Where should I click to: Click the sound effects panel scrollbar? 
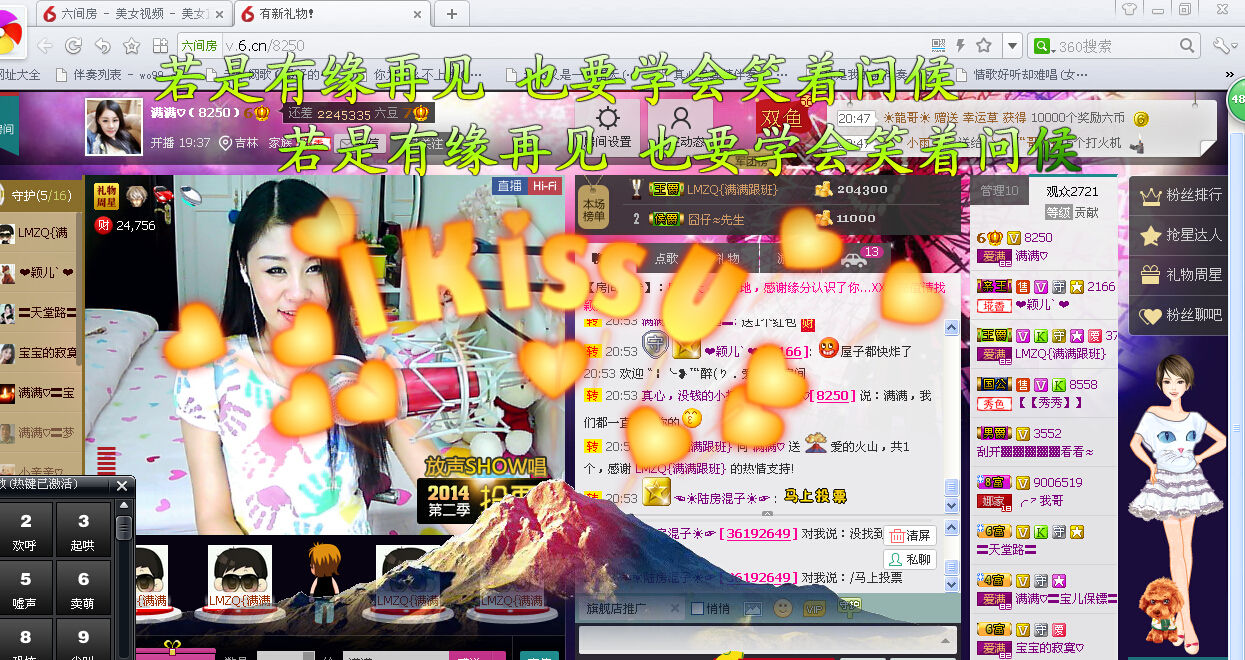[x=123, y=528]
